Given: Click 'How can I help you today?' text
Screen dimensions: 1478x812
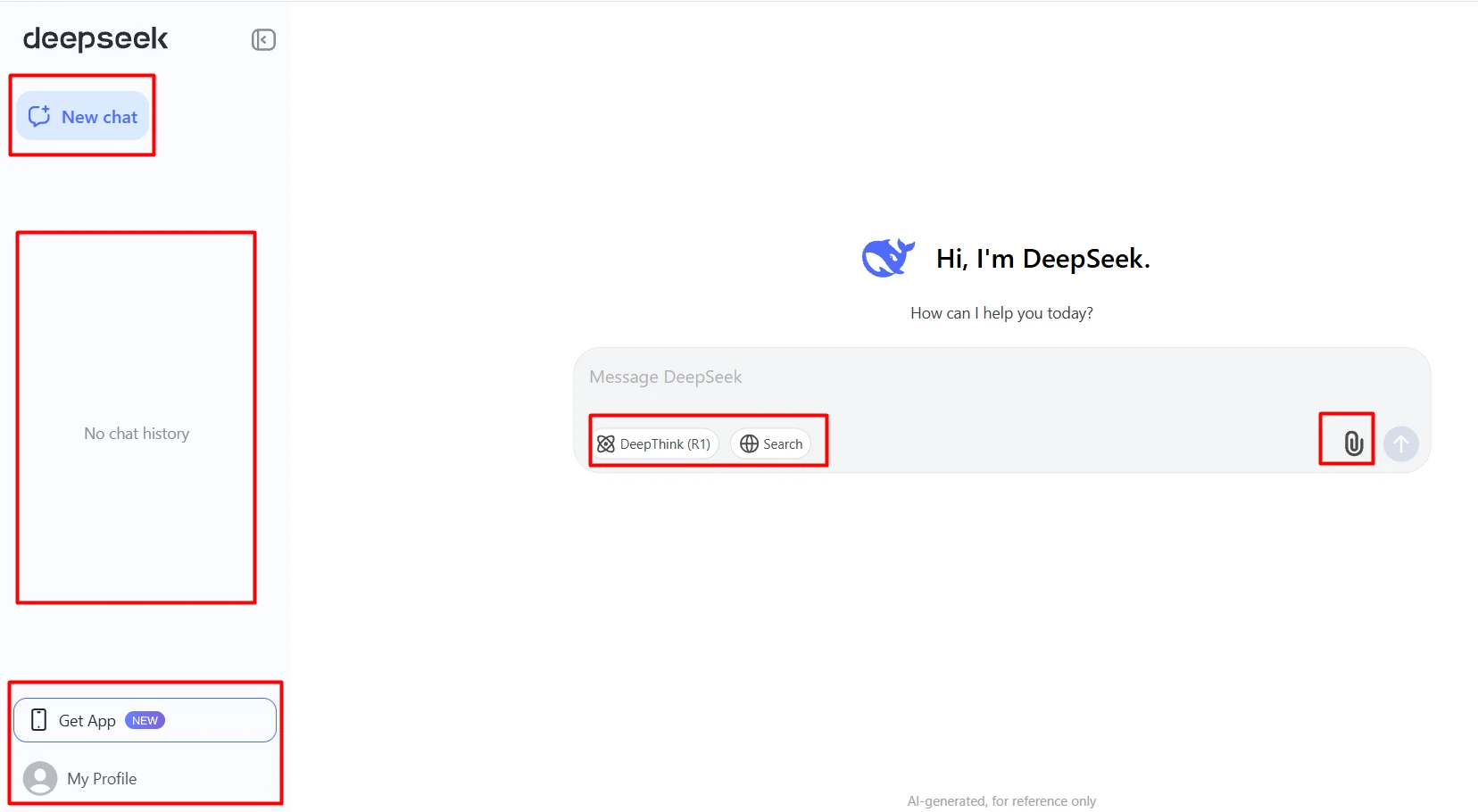Looking at the screenshot, I should (x=1001, y=313).
